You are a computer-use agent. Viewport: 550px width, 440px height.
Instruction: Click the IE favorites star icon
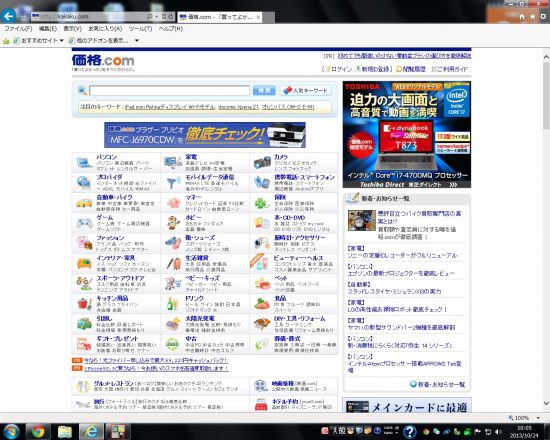click(x=532, y=16)
